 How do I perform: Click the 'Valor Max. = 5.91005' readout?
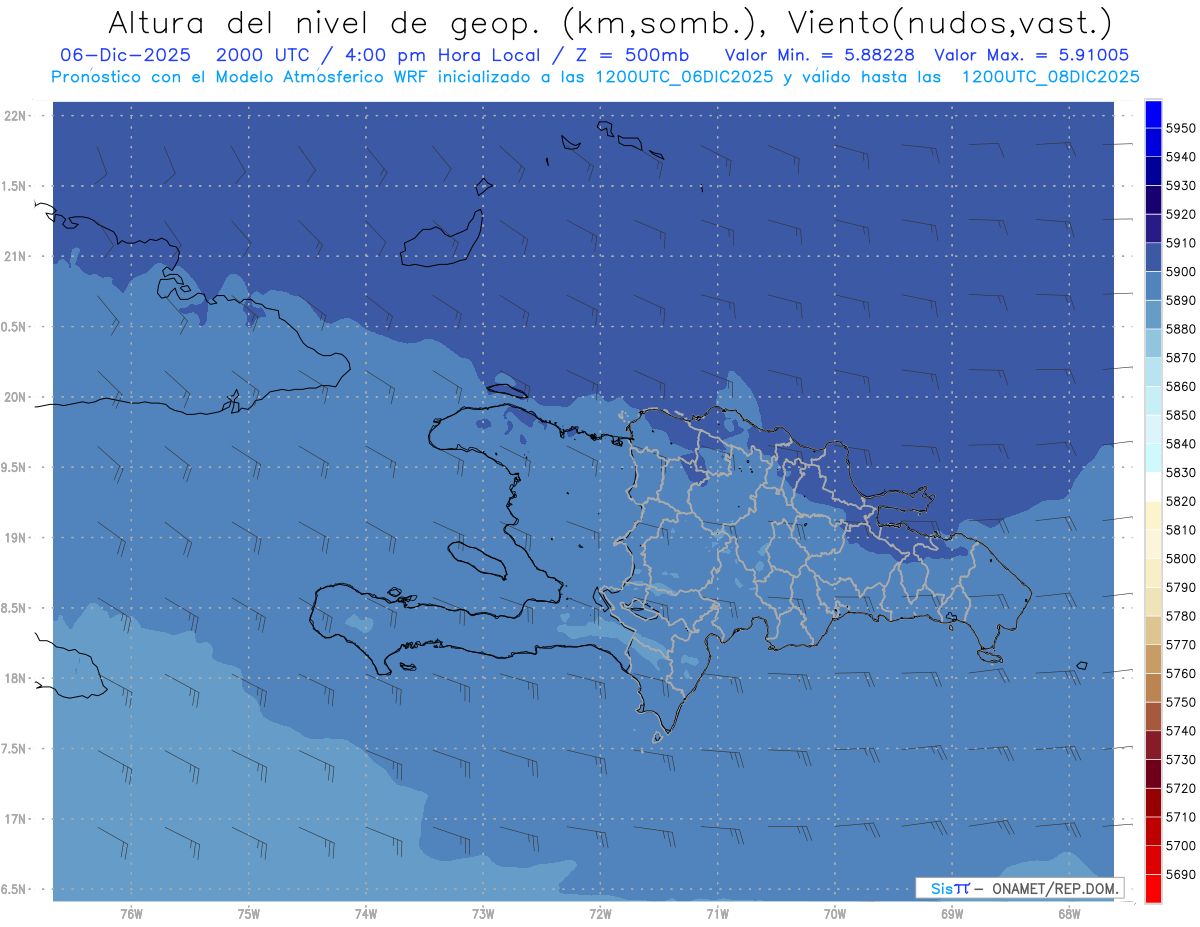click(x=1032, y=56)
